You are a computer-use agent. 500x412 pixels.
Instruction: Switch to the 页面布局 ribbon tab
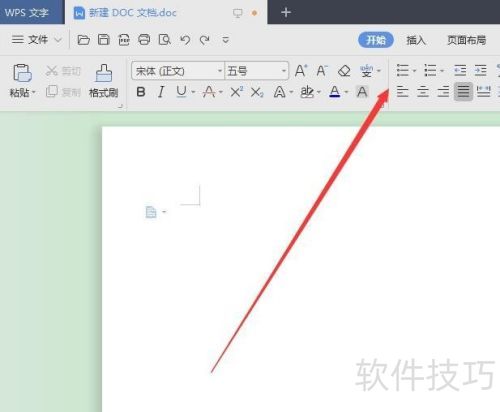click(x=466, y=40)
